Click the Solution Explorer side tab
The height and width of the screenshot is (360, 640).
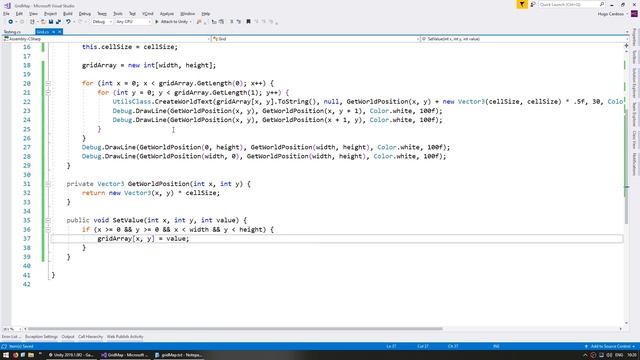(634, 83)
